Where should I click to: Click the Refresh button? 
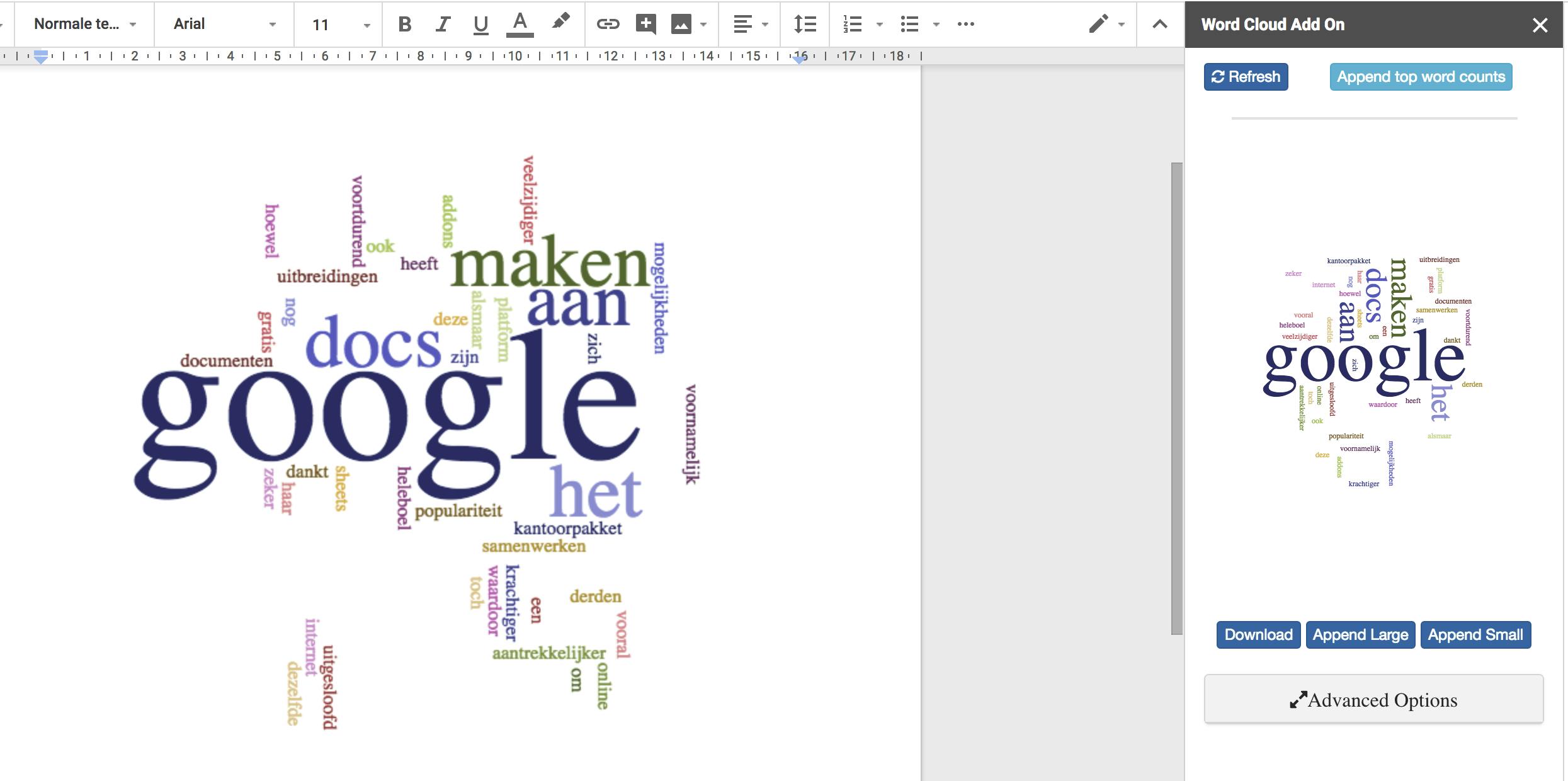point(1246,77)
